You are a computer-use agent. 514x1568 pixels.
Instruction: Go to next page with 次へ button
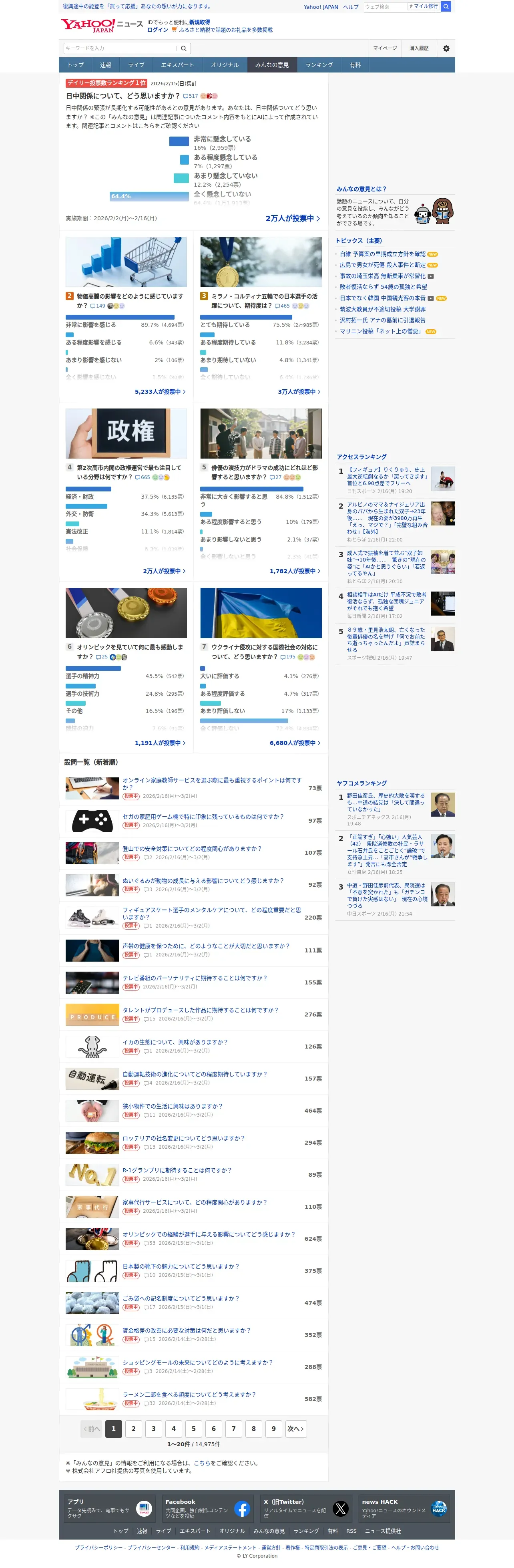(295, 1429)
